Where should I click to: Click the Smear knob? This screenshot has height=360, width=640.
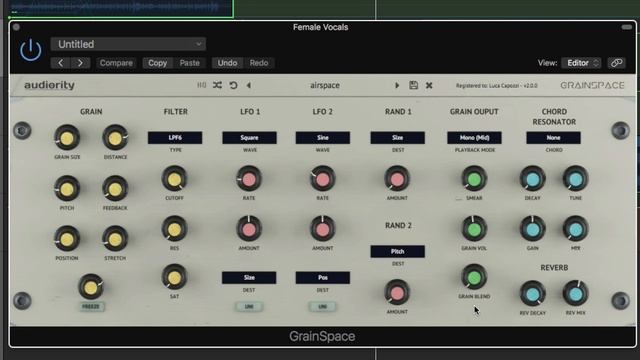click(x=474, y=179)
